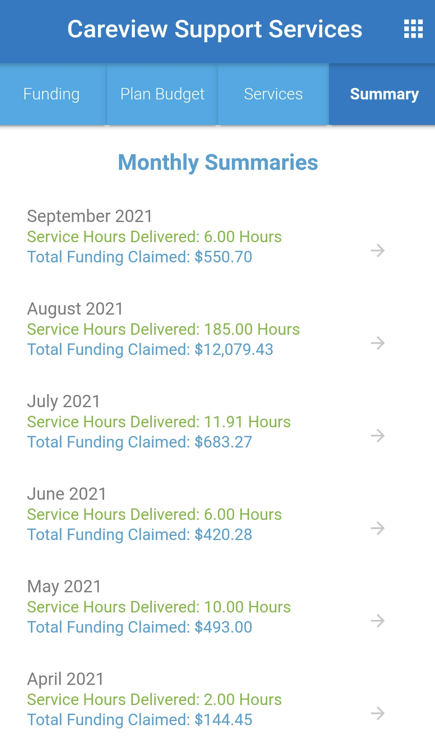Open the Plan Budget tab

click(x=162, y=94)
